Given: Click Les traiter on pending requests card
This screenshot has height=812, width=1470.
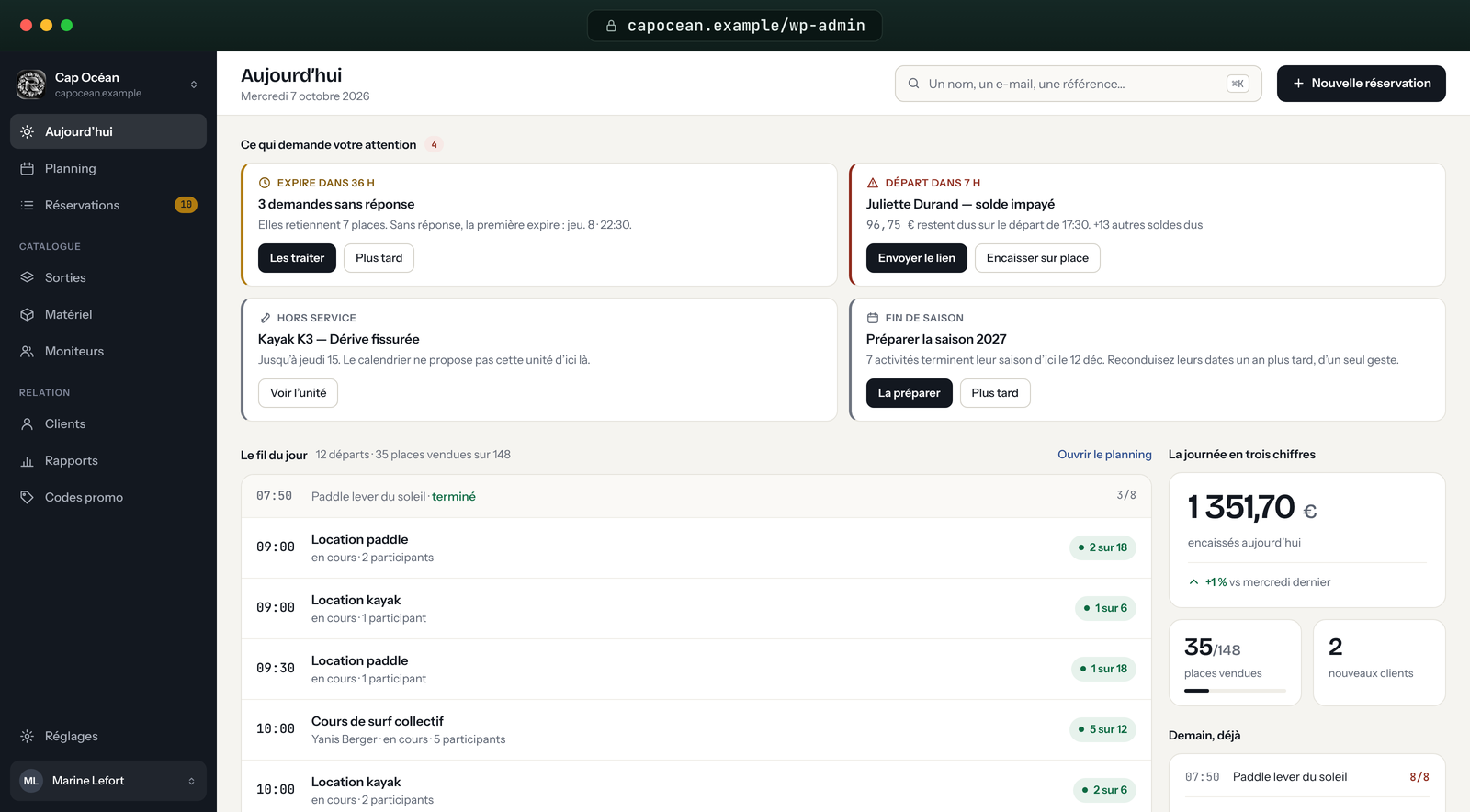Looking at the screenshot, I should tap(297, 258).
